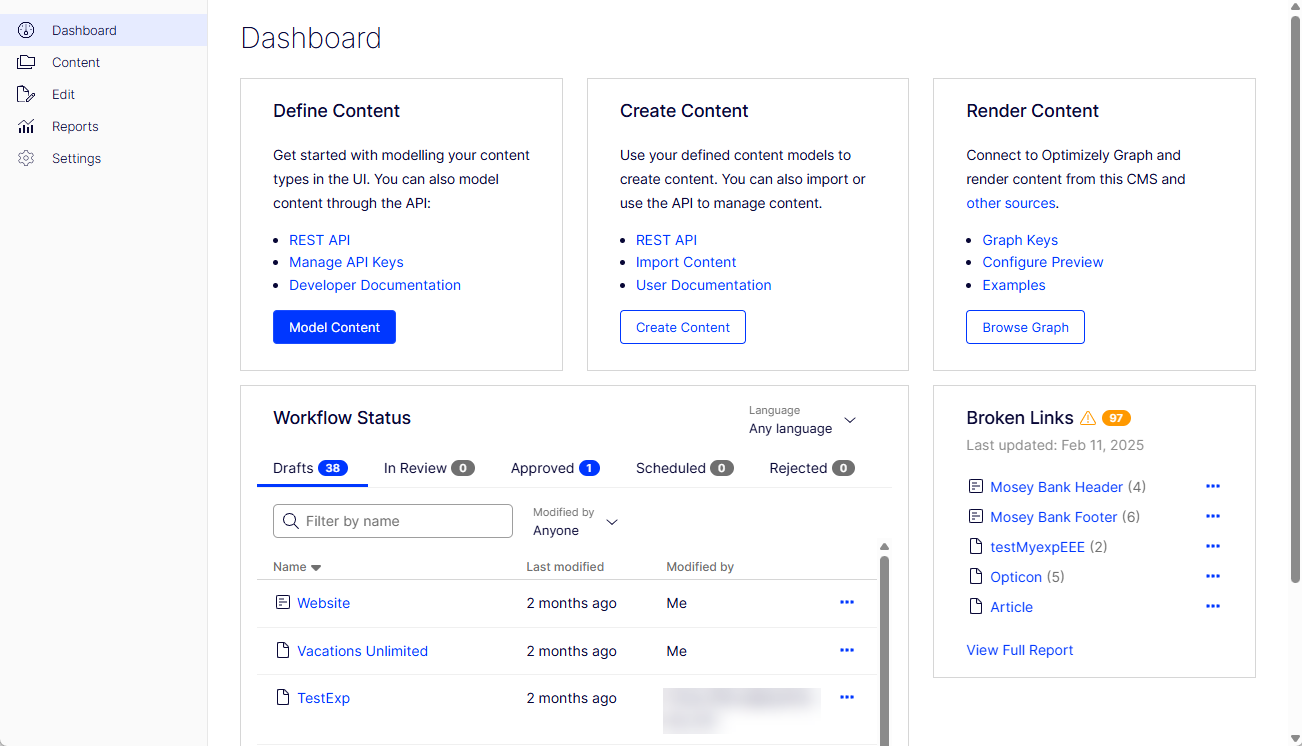This screenshot has width=1302, height=746.
Task: Click the Content folder icon in sidebar
Action: click(26, 62)
